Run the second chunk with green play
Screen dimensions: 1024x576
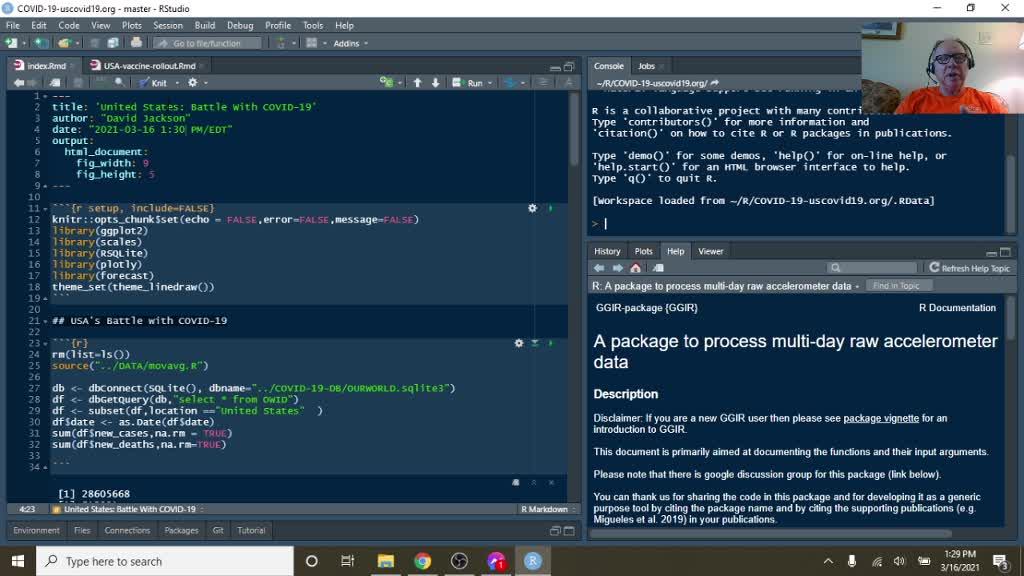[551, 343]
